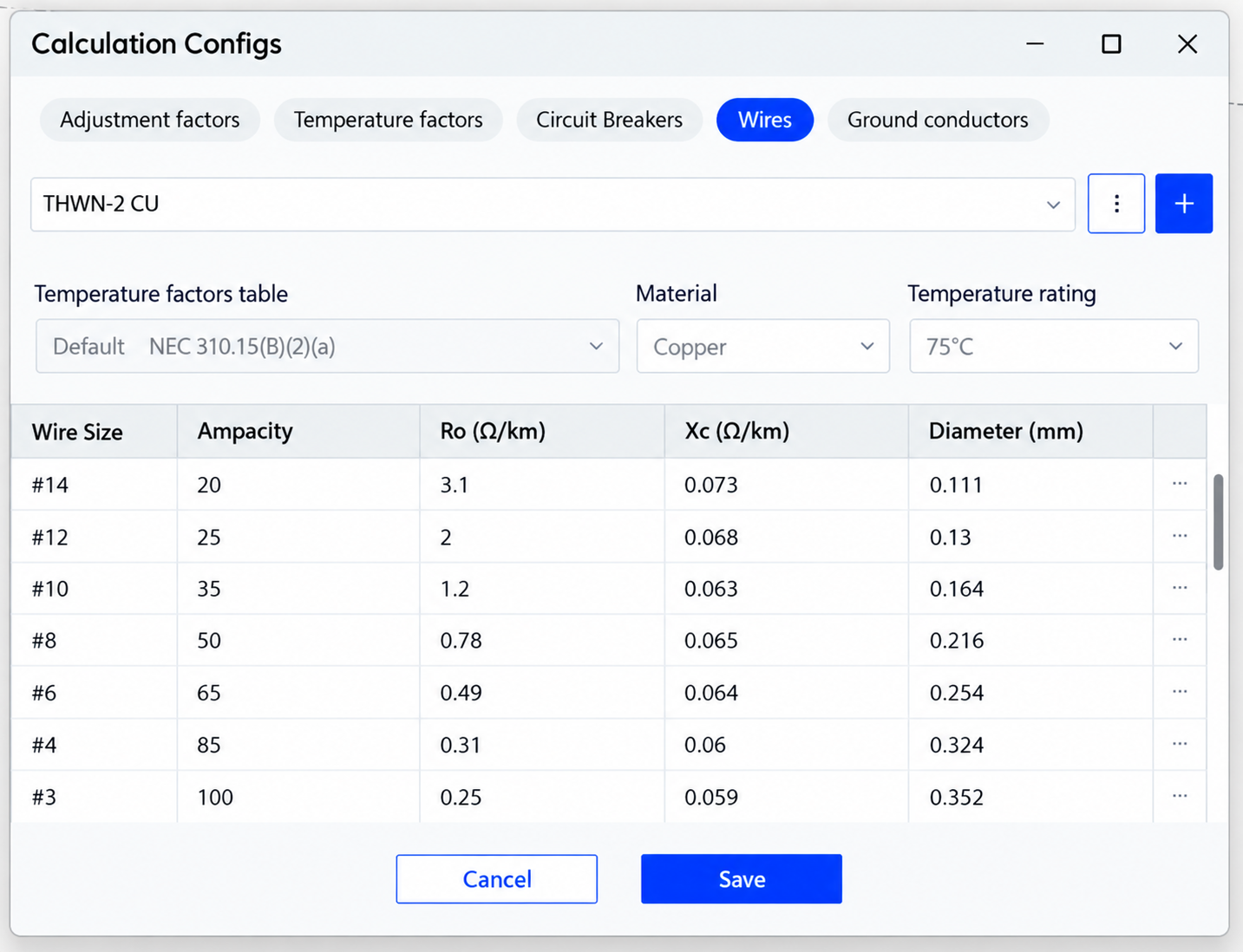Click the Xc (Ω/km) column header
The height and width of the screenshot is (952, 1243).
pyautogui.click(x=787, y=432)
